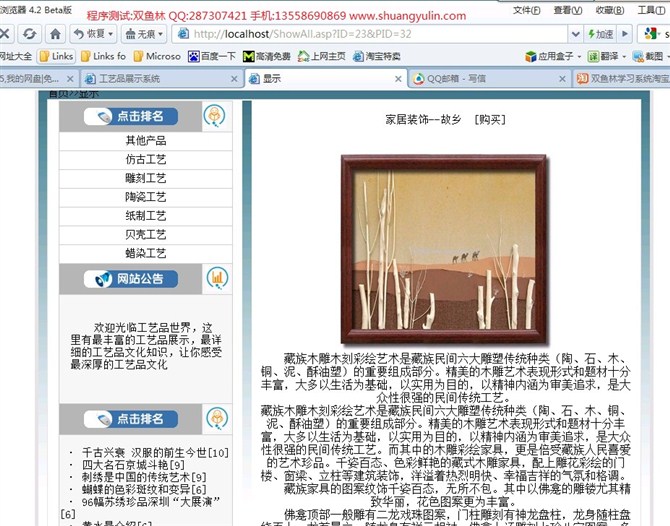Open the 其他产品 category
This screenshot has width=670, height=526.
tap(146, 141)
